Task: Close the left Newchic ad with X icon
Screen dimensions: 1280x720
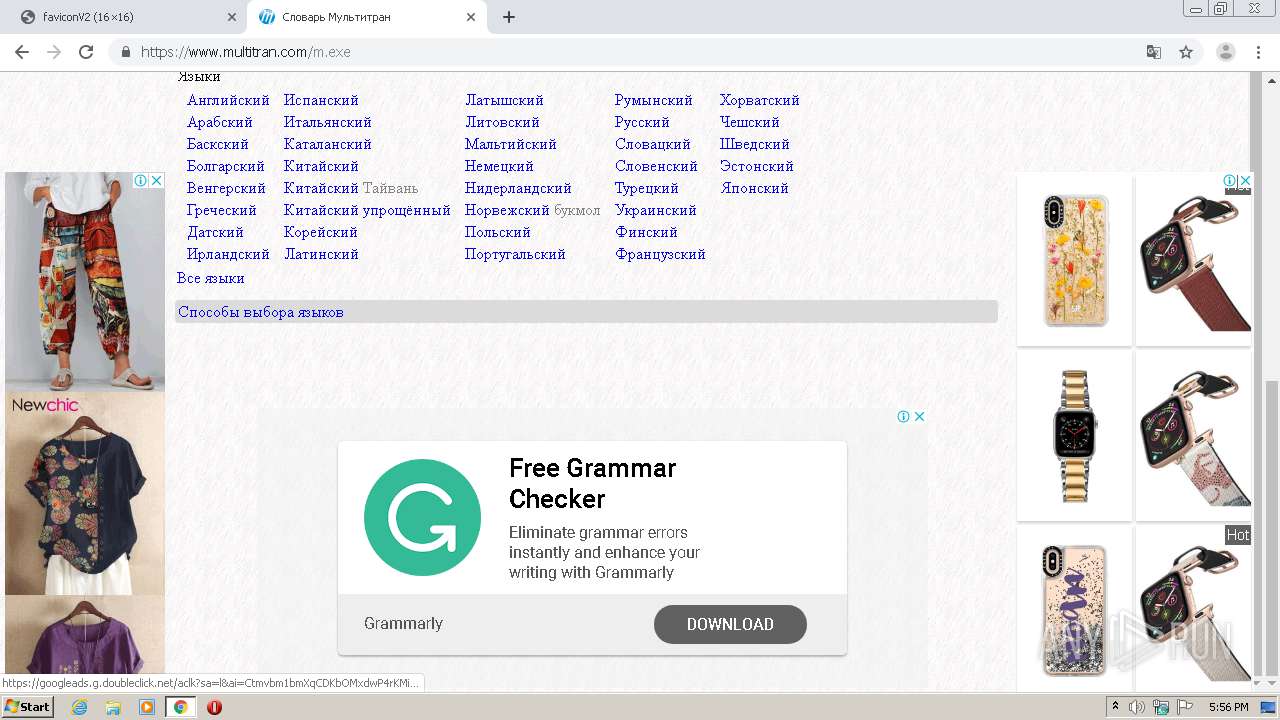Action: coord(157,181)
